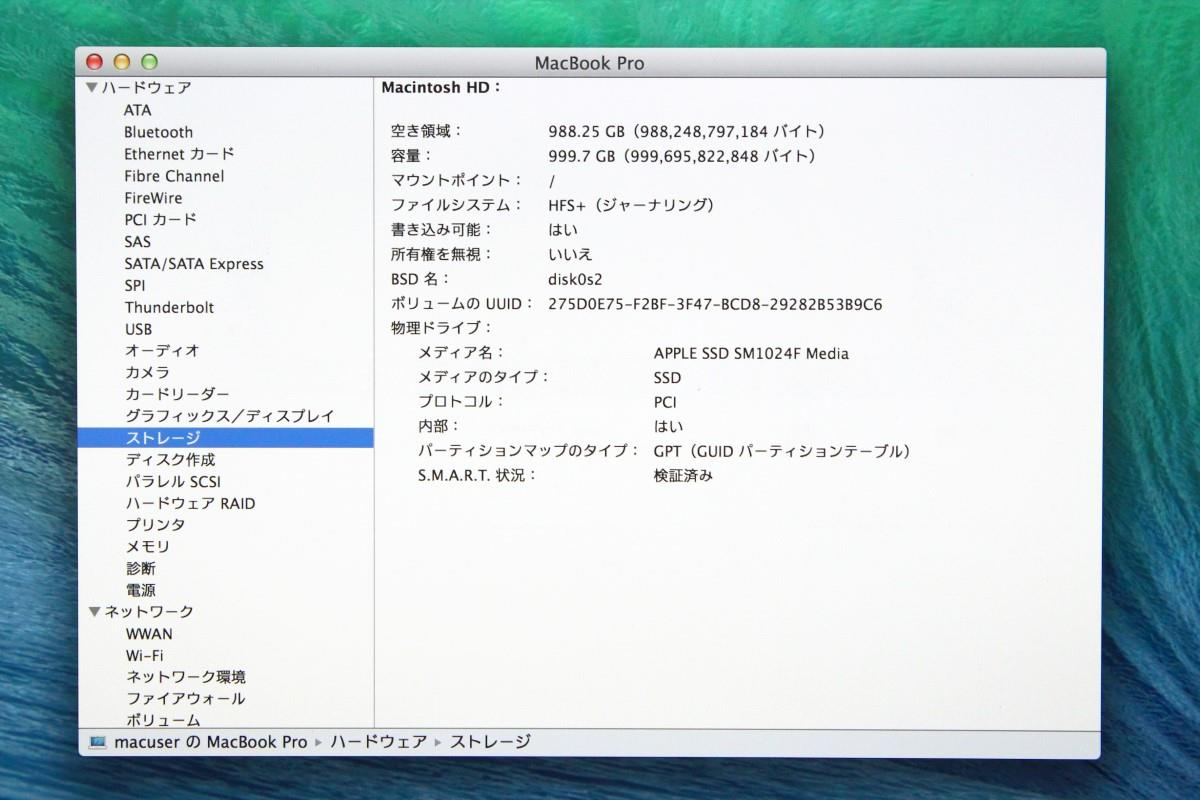Select ATA in the hardware list

(138, 110)
